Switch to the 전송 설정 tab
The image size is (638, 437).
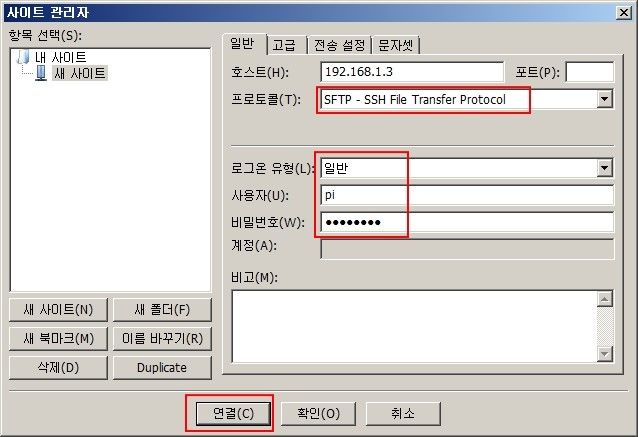point(340,45)
